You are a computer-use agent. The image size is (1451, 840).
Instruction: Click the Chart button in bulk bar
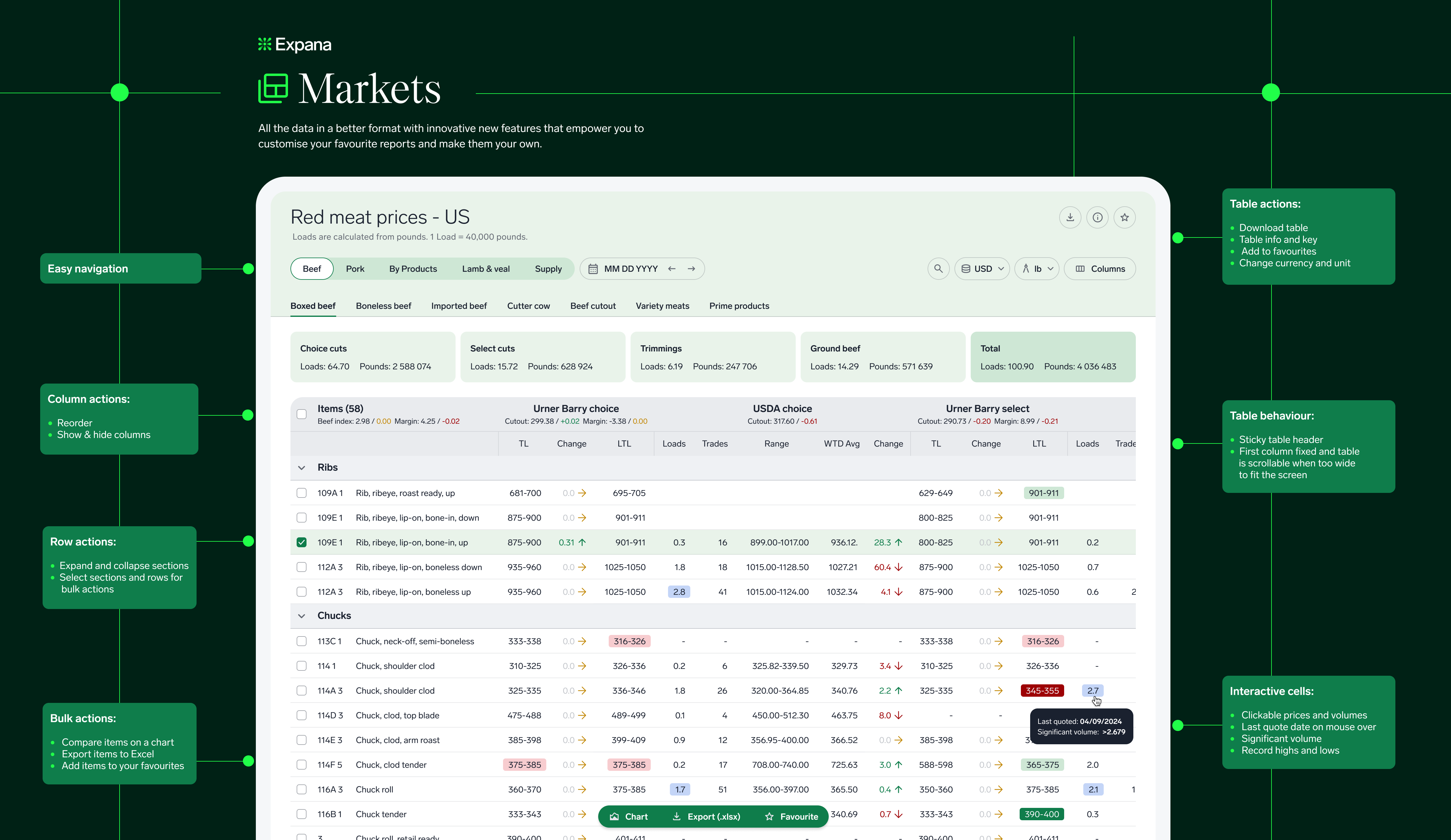point(629,817)
